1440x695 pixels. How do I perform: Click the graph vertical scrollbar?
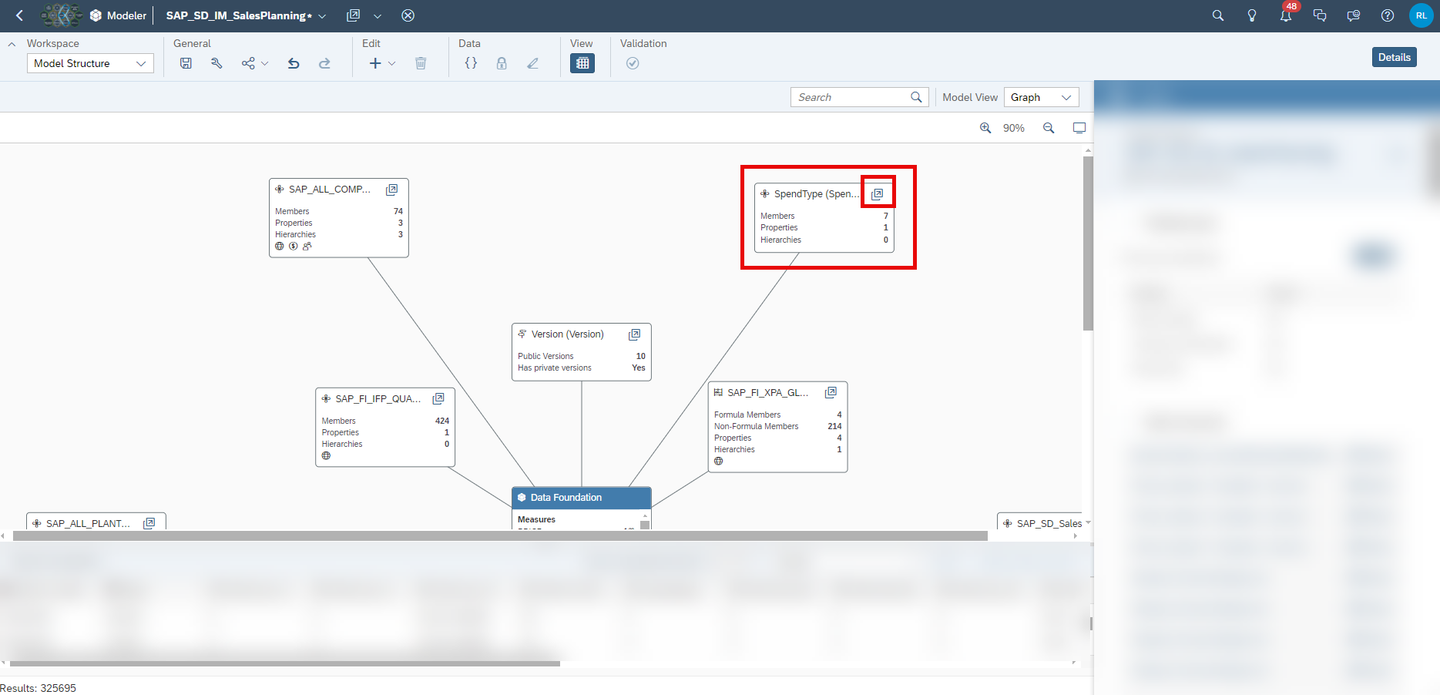click(1088, 243)
